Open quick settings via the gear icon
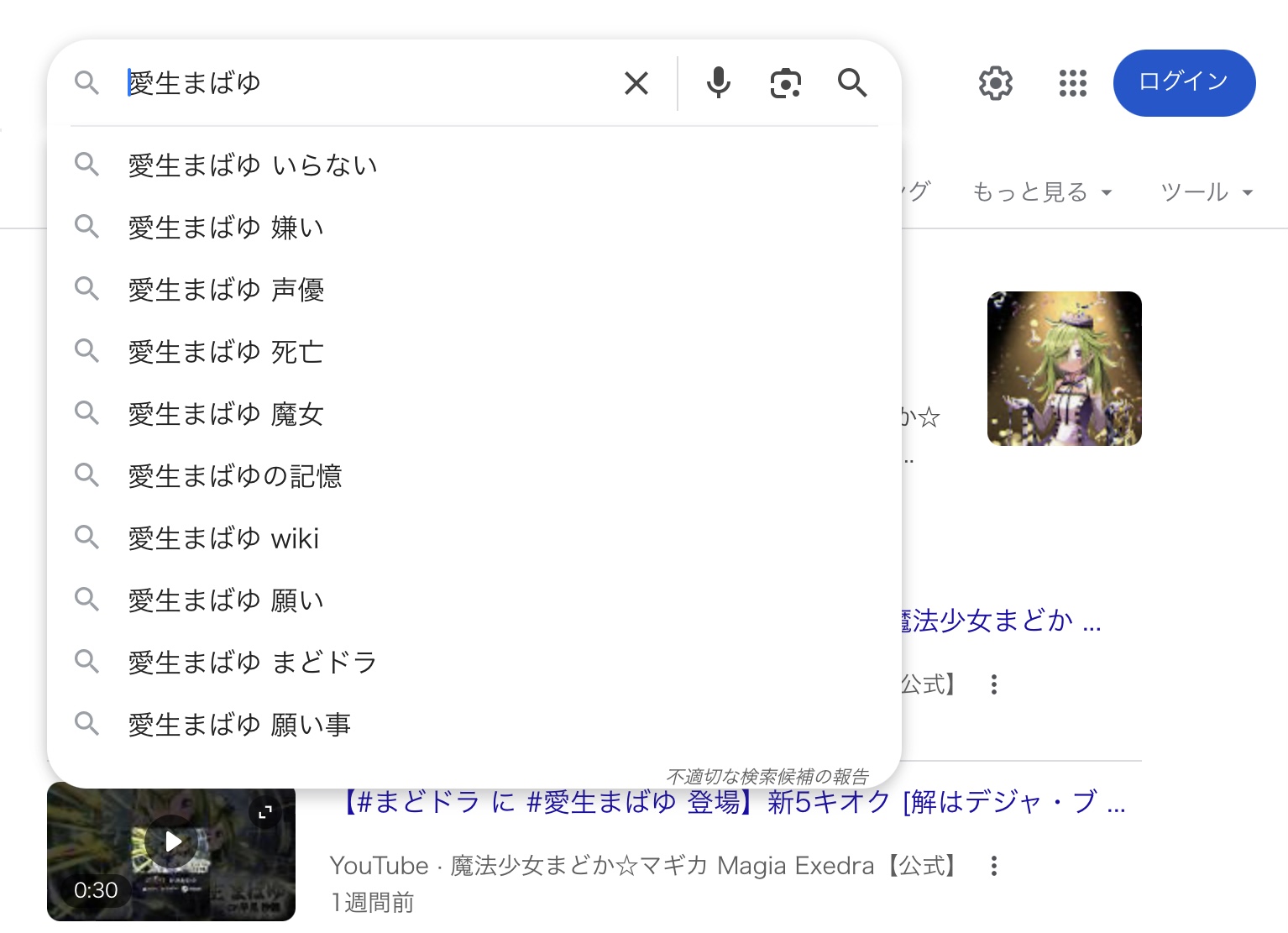The image size is (1288, 933). pyautogui.click(x=995, y=83)
